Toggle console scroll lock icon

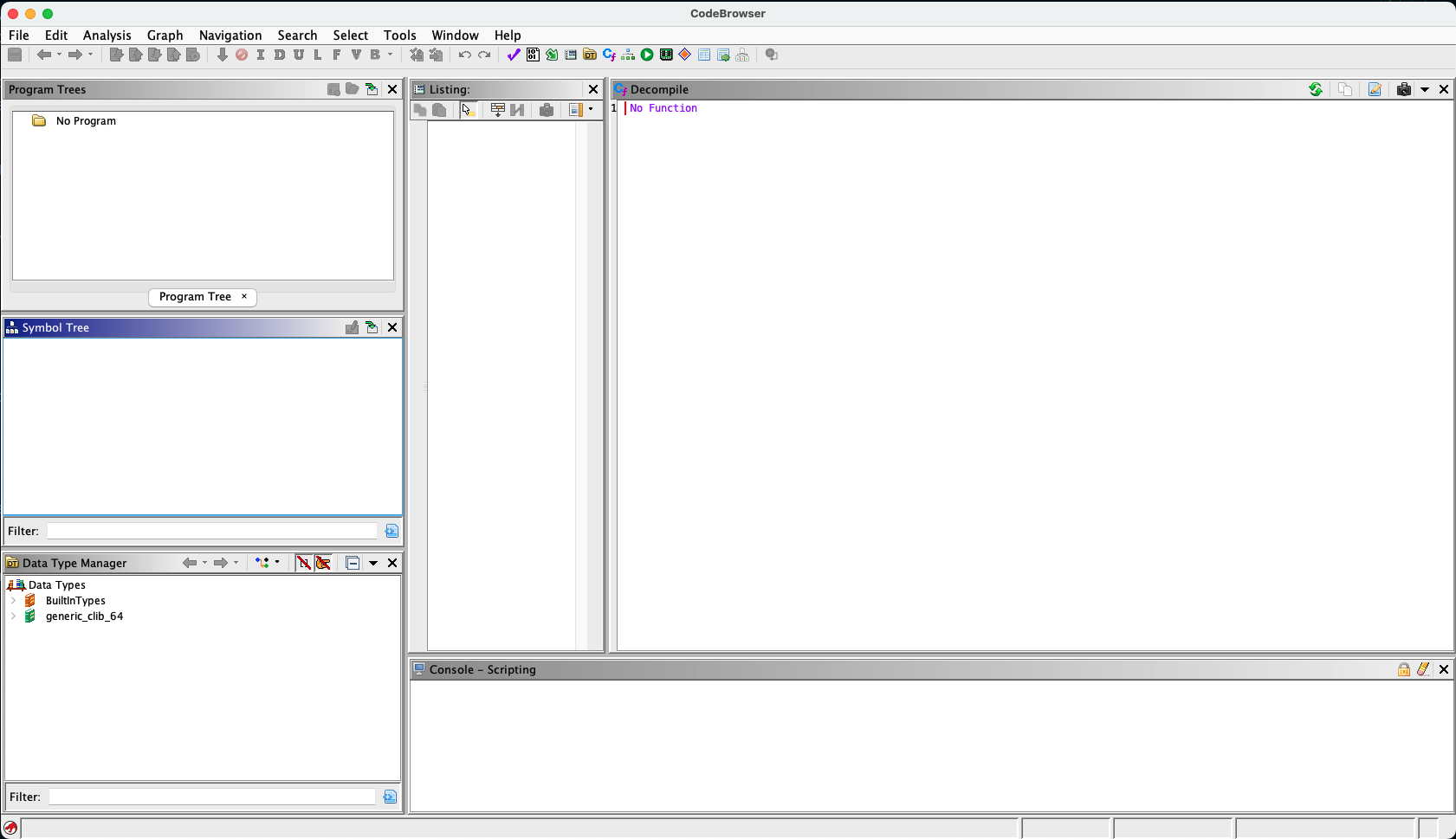click(1403, 669)
